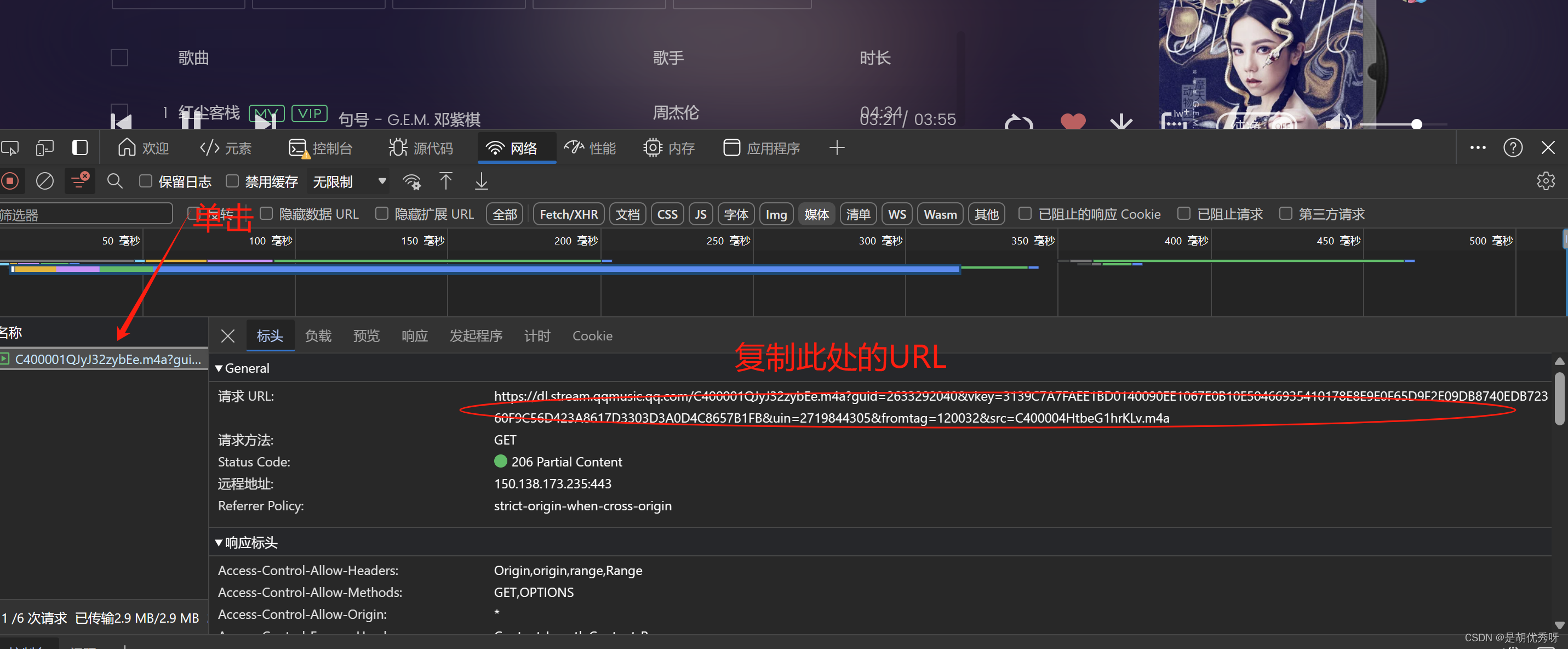
Task: Toggle device emulation icon
Action: click(x=44, y=148)
